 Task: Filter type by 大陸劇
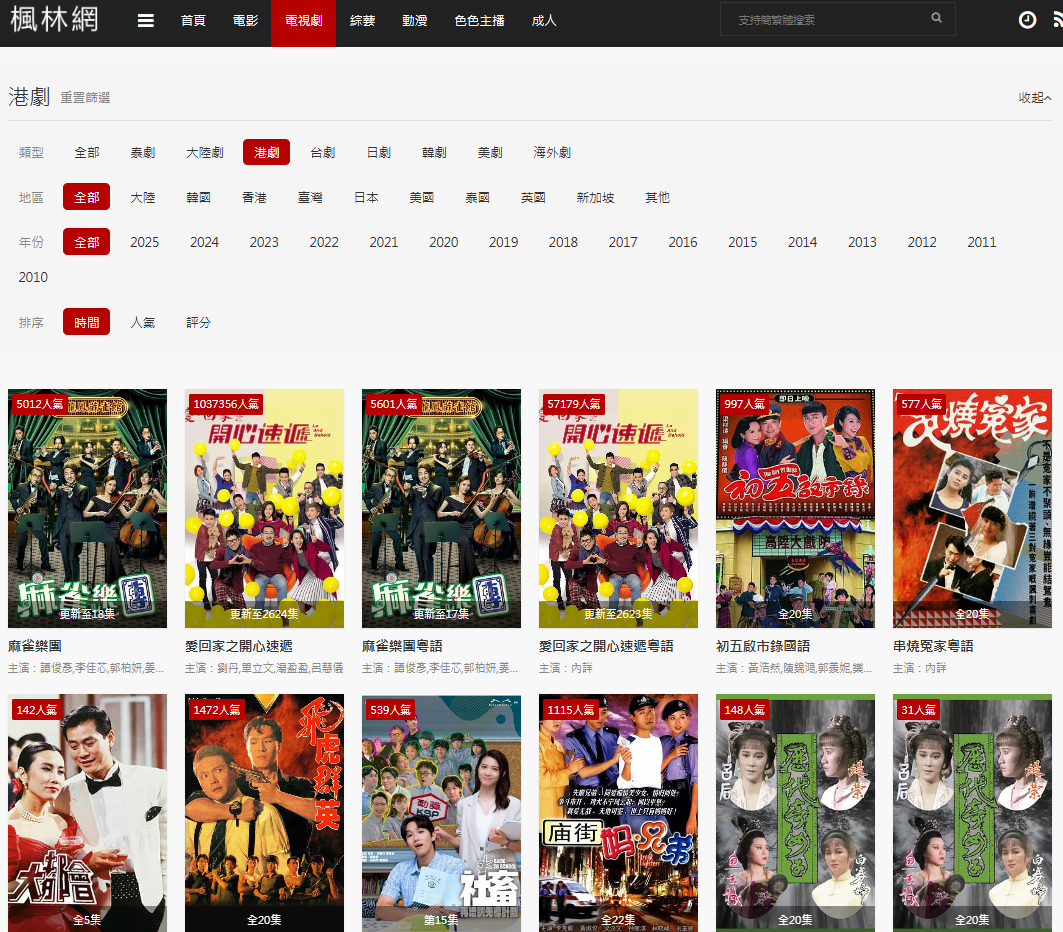(x=205, y=153)
